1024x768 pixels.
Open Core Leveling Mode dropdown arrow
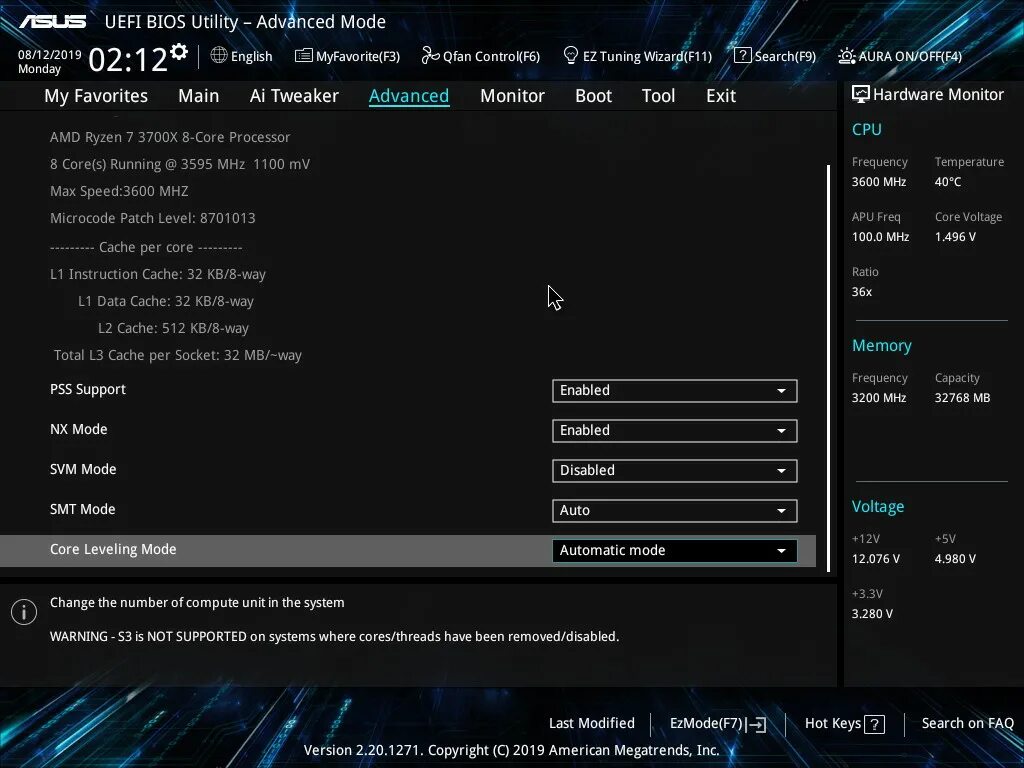pyautogui.click(x=781, y=551)
